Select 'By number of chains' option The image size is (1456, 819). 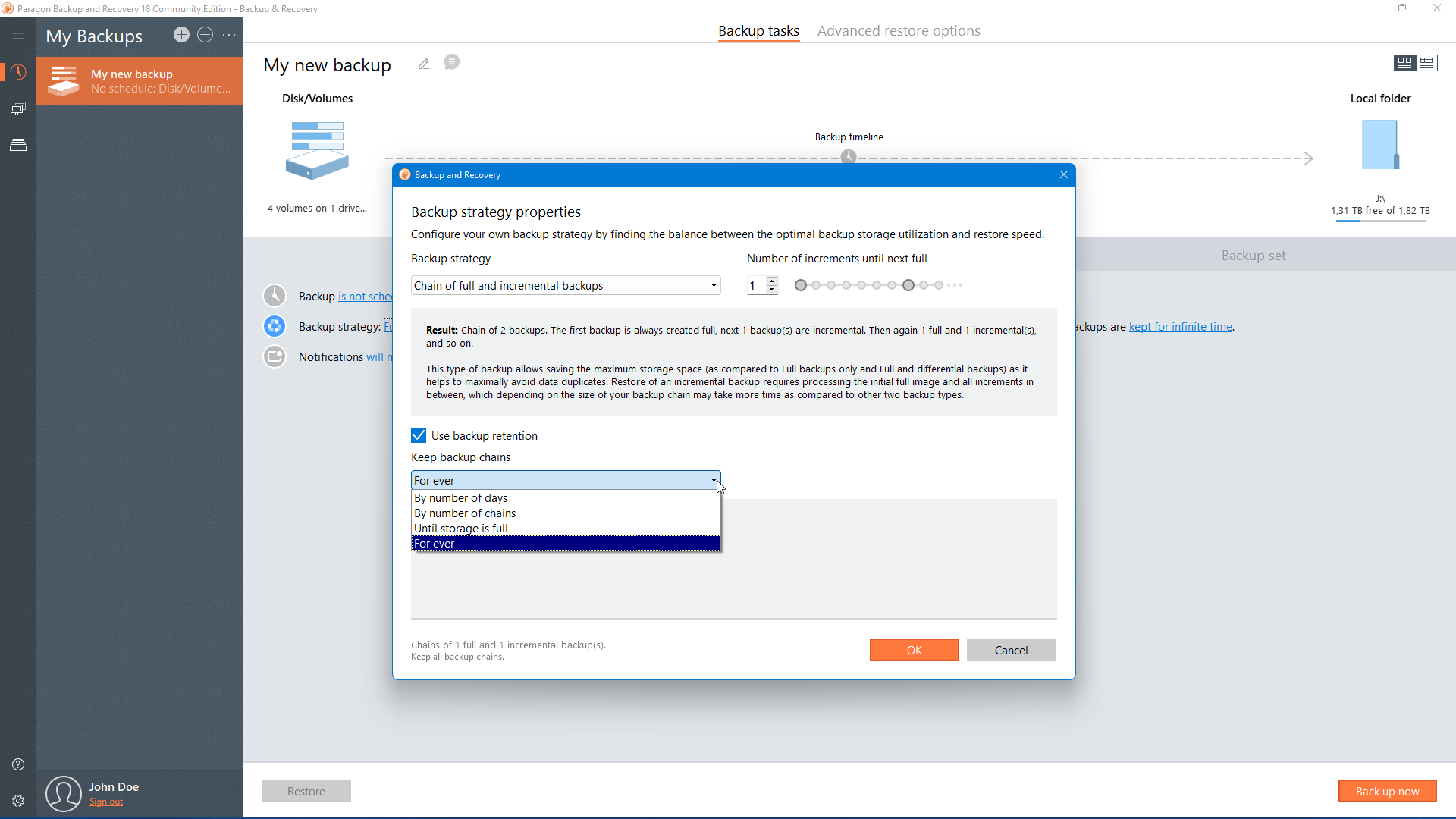pos(464,513)
